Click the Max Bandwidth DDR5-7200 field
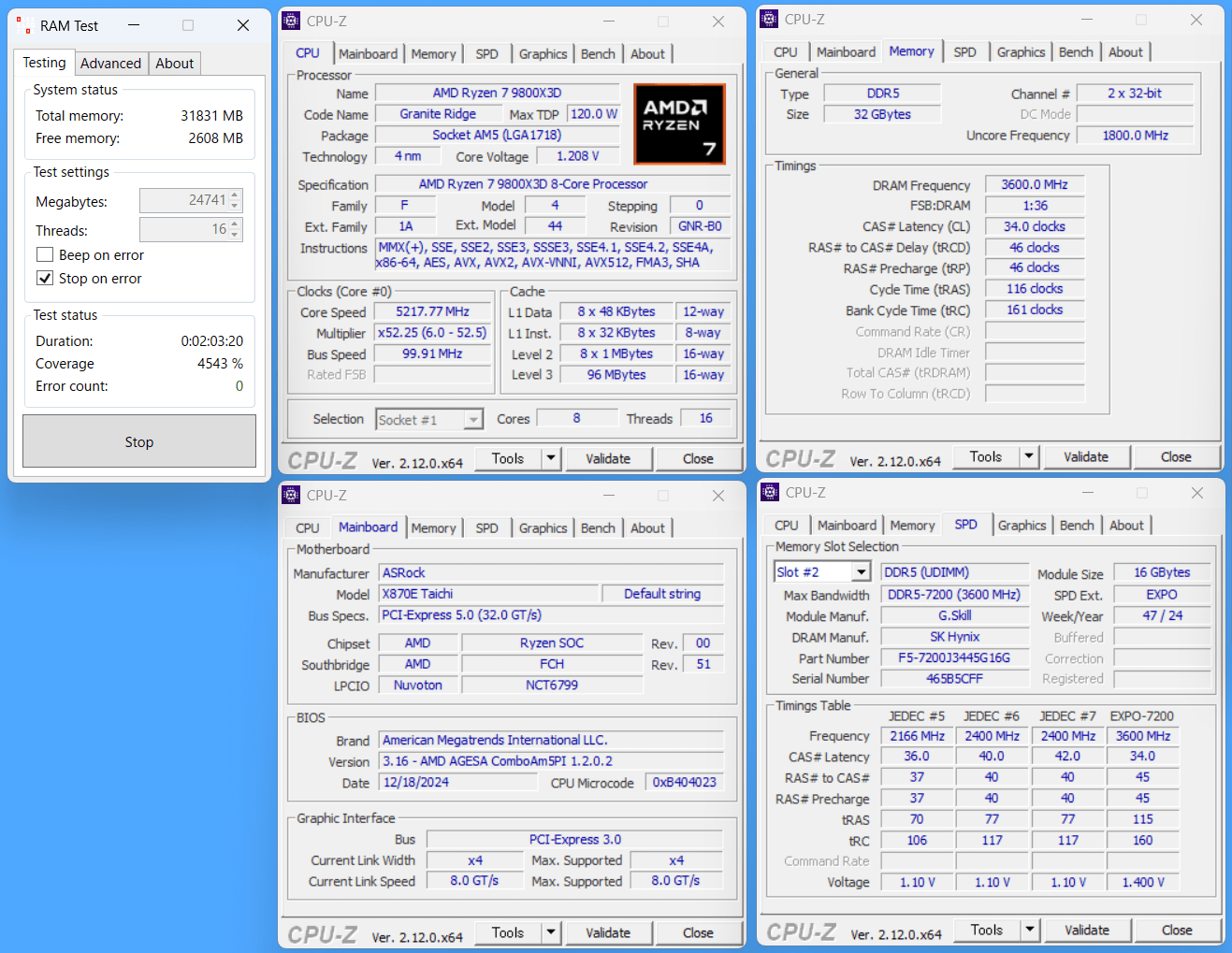 click(954, 595)
